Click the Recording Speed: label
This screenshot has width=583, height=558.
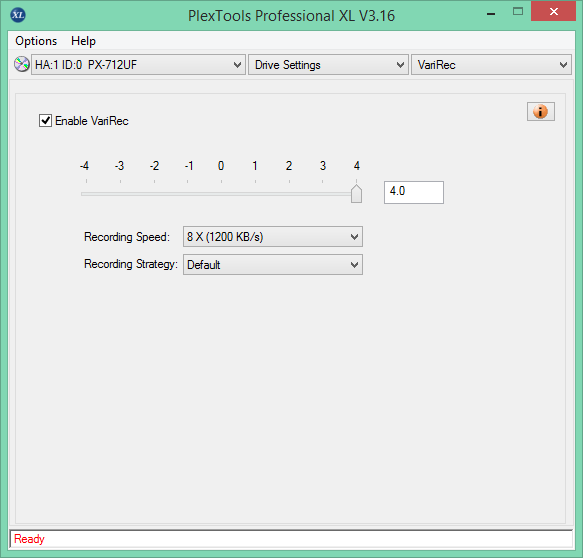coord(127,237)
